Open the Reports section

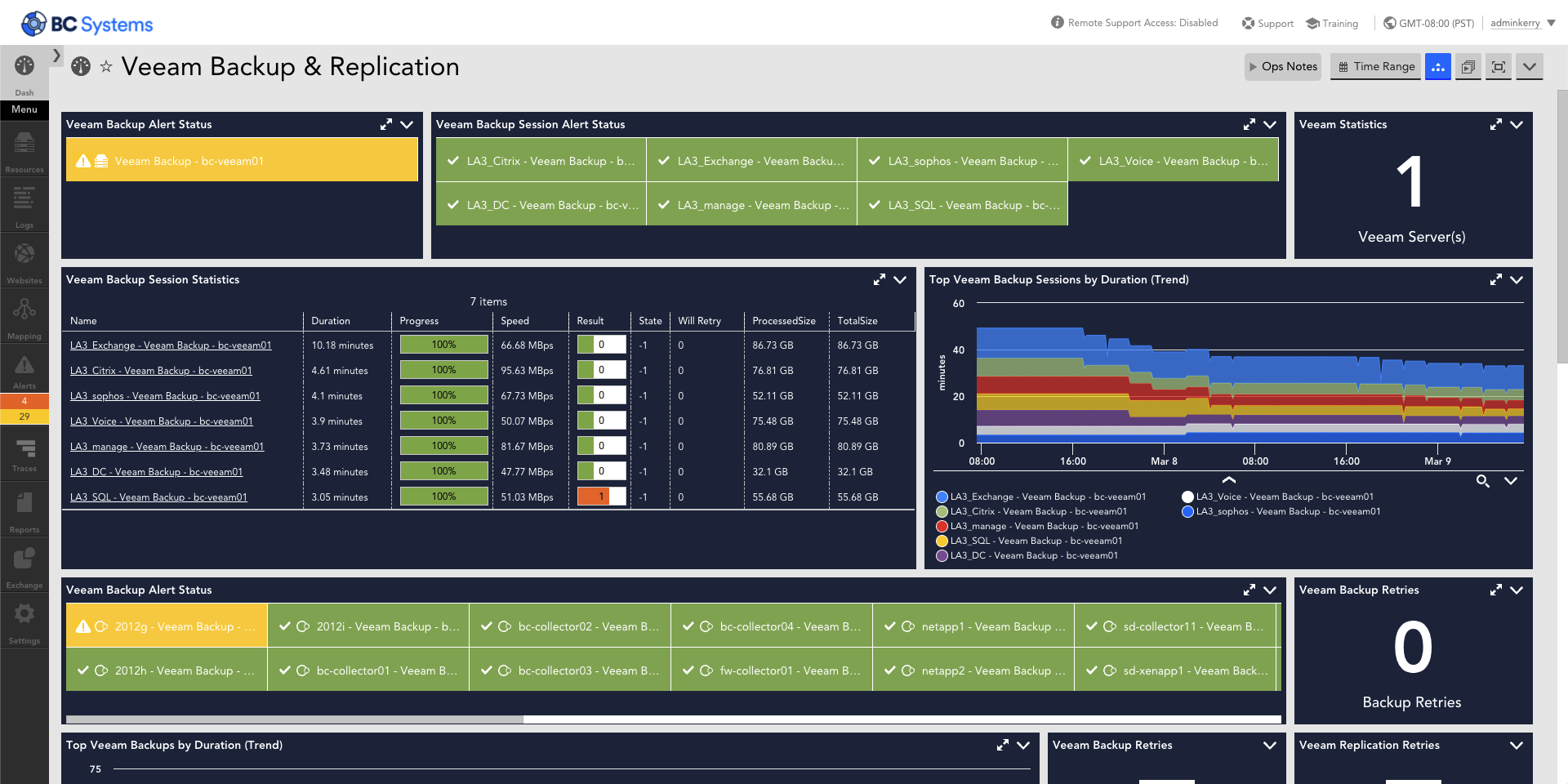pyautogui.click(x=24, y=510)
